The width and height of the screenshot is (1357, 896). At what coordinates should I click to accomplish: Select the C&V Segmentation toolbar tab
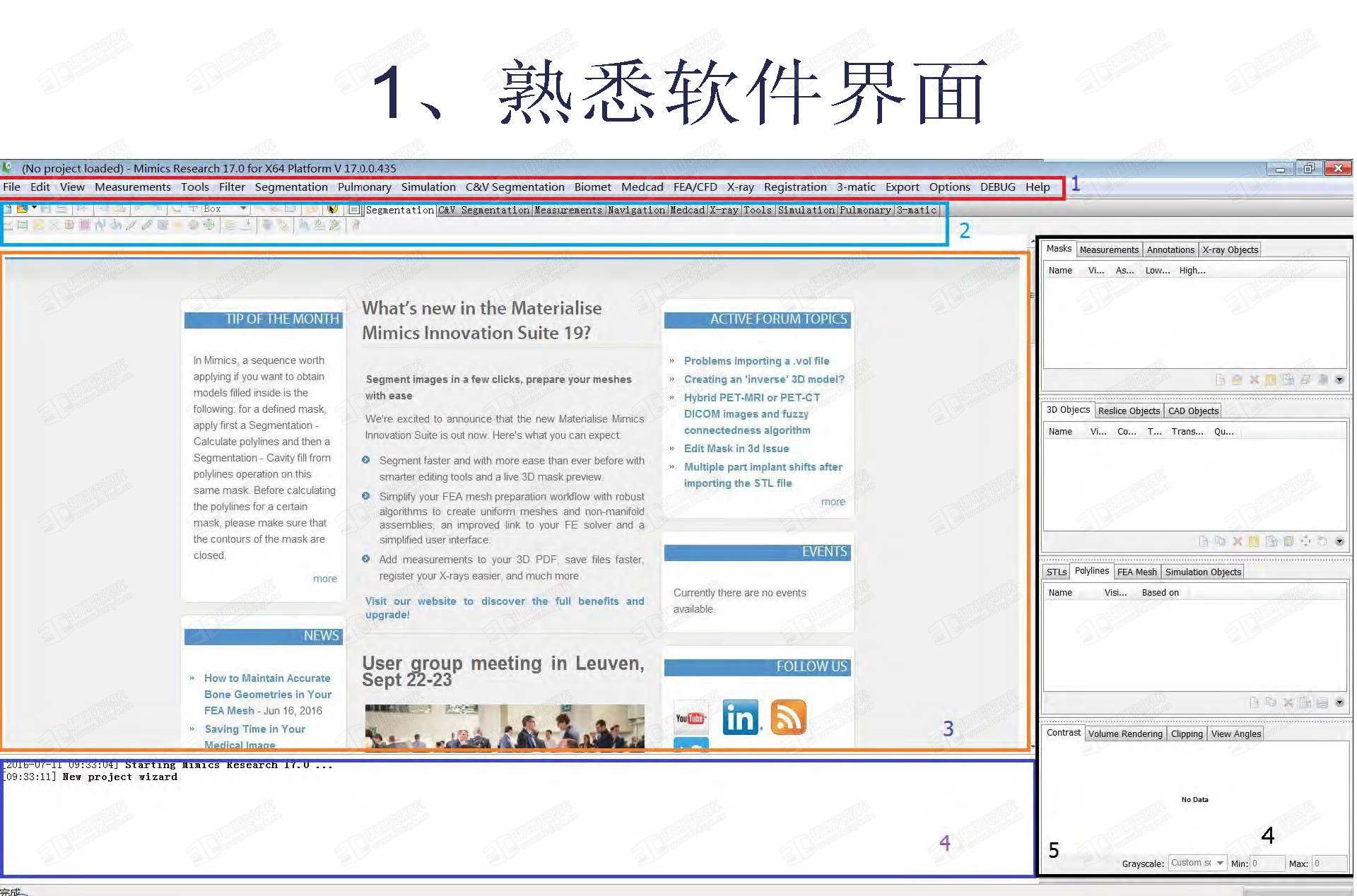[484, 210]
